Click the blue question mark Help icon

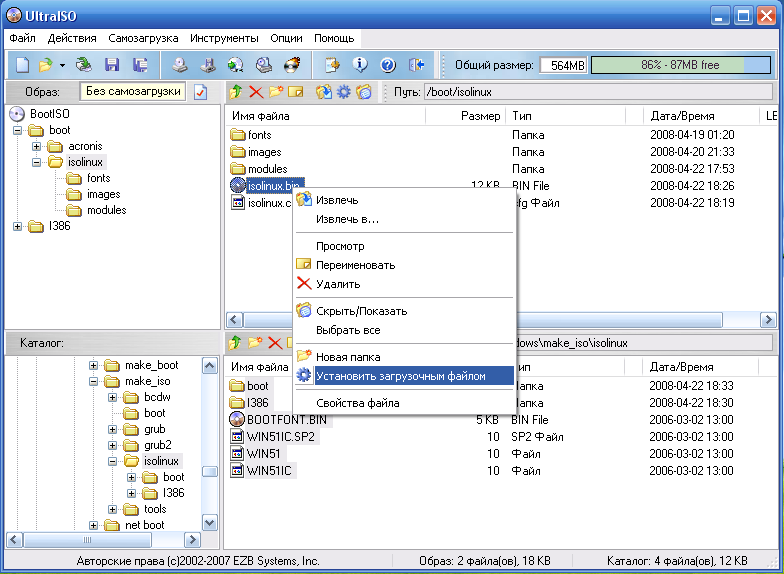point(388,65)
